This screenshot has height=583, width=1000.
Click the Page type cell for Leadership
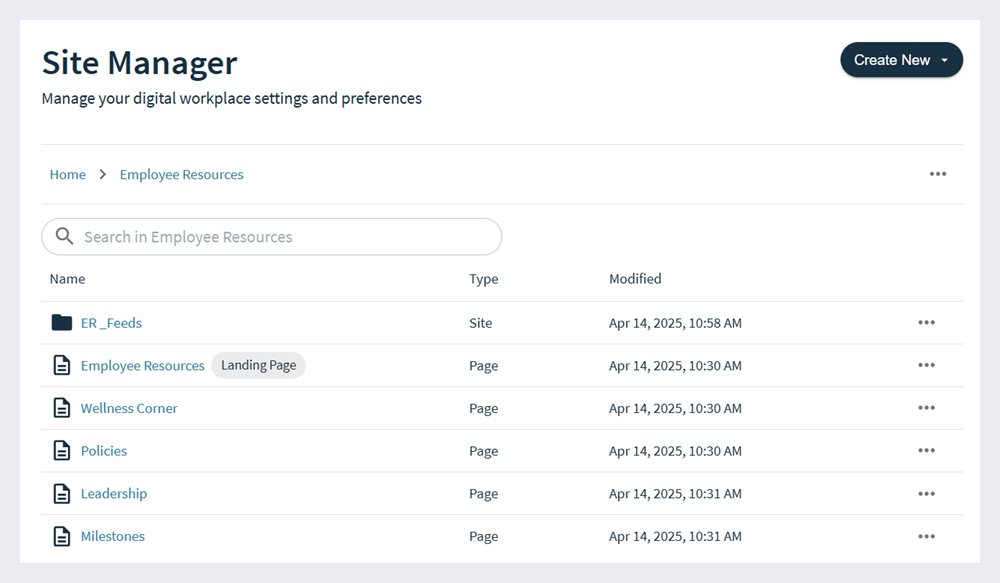(483, 494)
